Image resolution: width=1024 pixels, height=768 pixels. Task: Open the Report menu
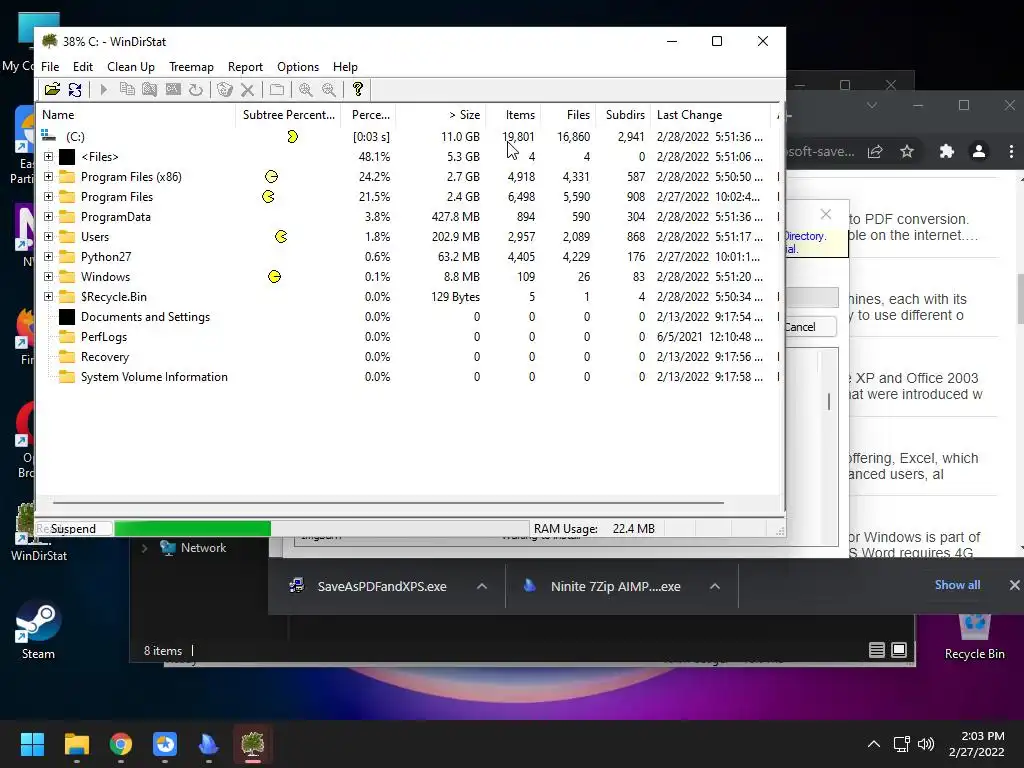[x=246, y=67]
